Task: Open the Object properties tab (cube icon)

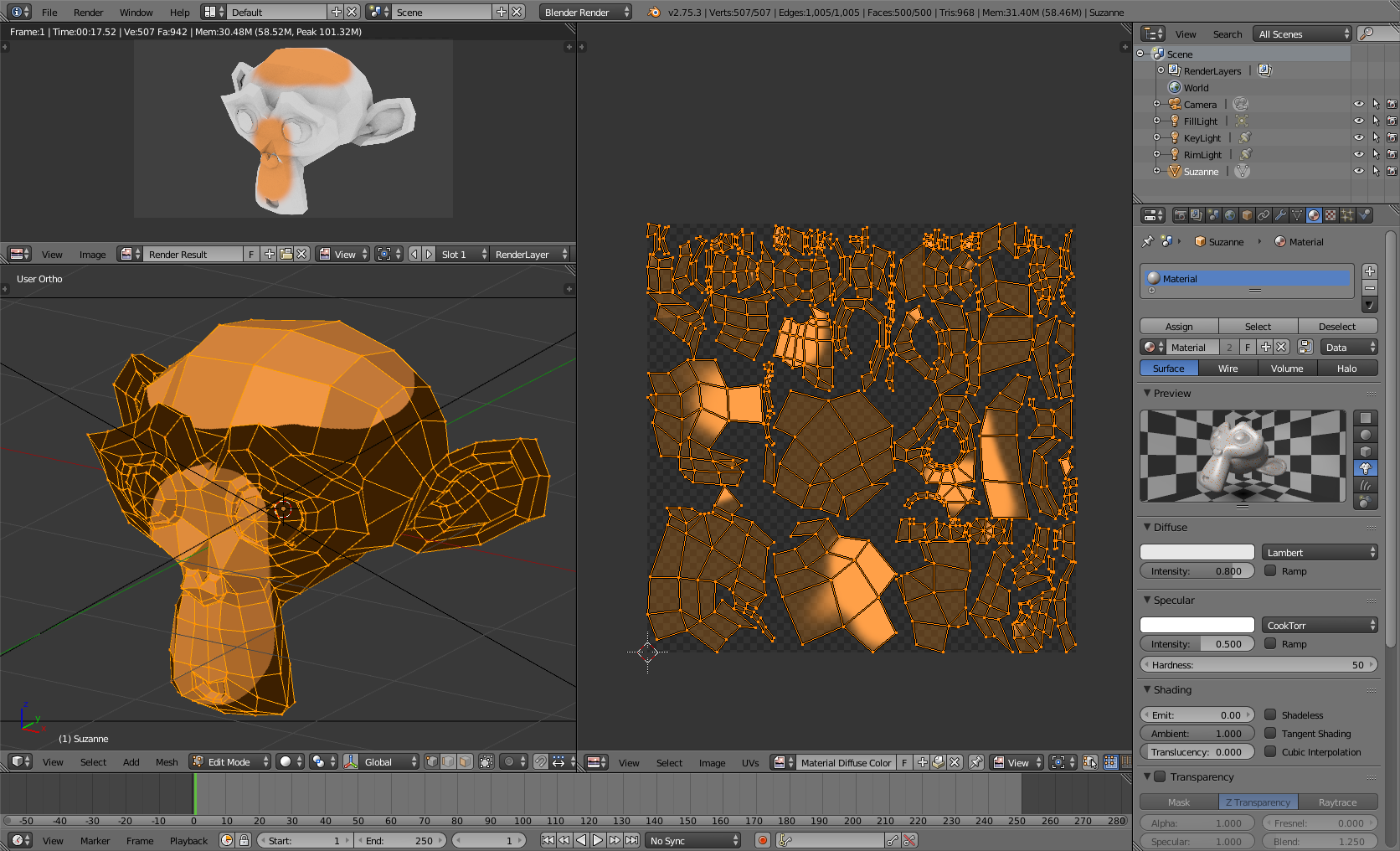Action: coord(1247,215)
